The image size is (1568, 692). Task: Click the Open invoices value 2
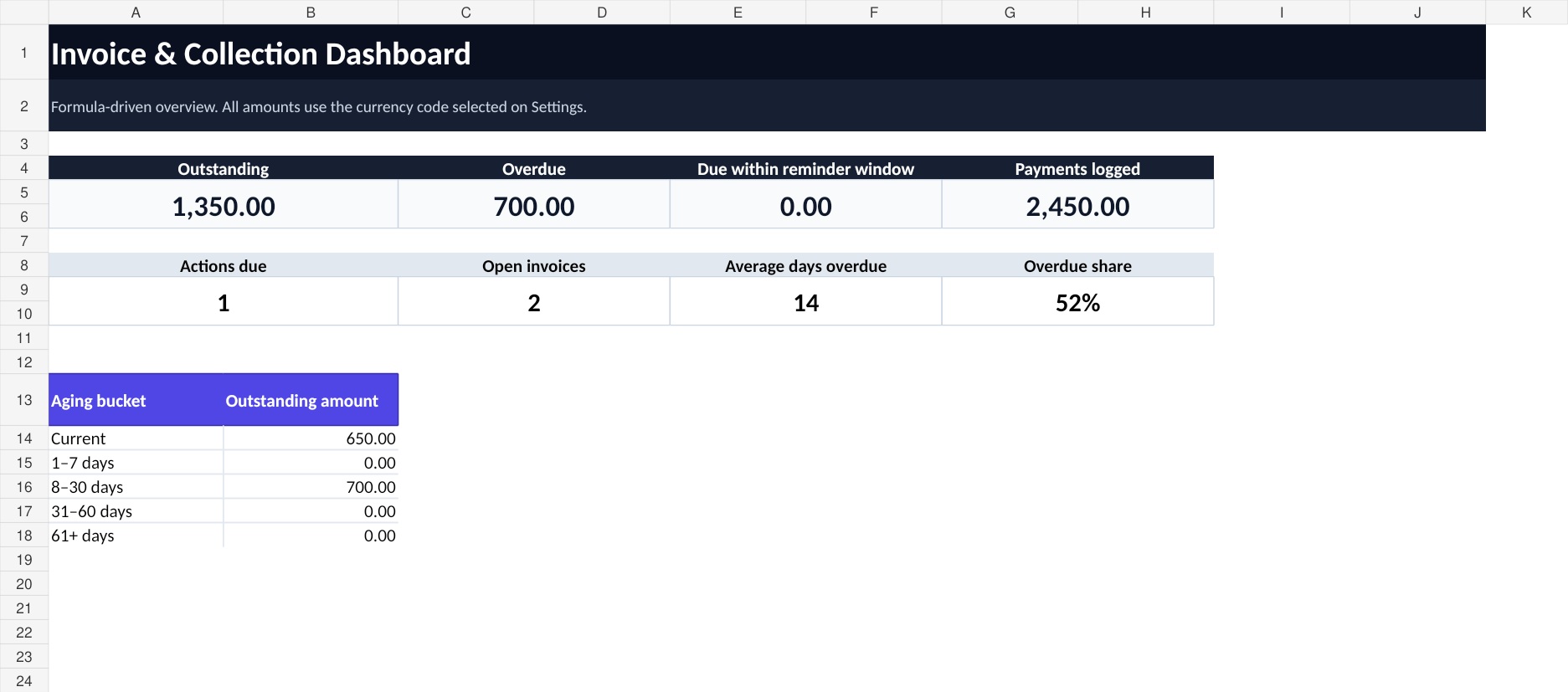pos(534,302)
